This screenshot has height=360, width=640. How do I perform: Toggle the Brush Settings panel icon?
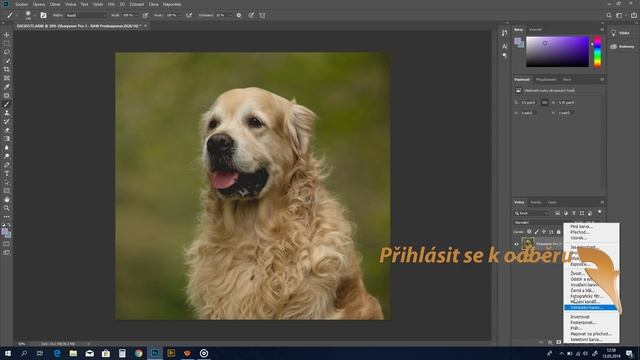point(43,15)
